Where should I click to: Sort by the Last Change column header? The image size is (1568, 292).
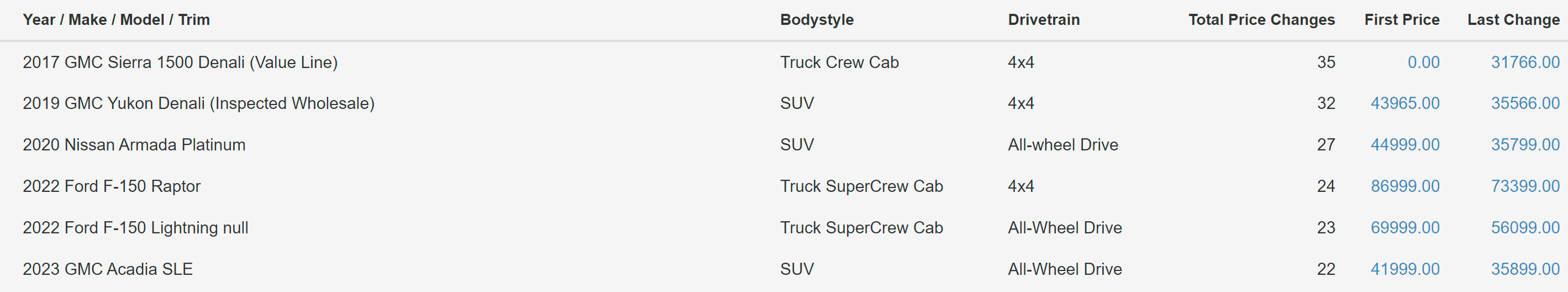pyautogui.click(x=1513, y=19)
